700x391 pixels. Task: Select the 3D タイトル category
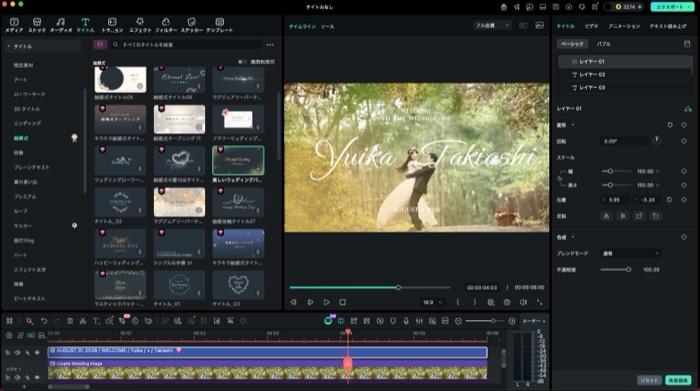(x=27, y=109)
